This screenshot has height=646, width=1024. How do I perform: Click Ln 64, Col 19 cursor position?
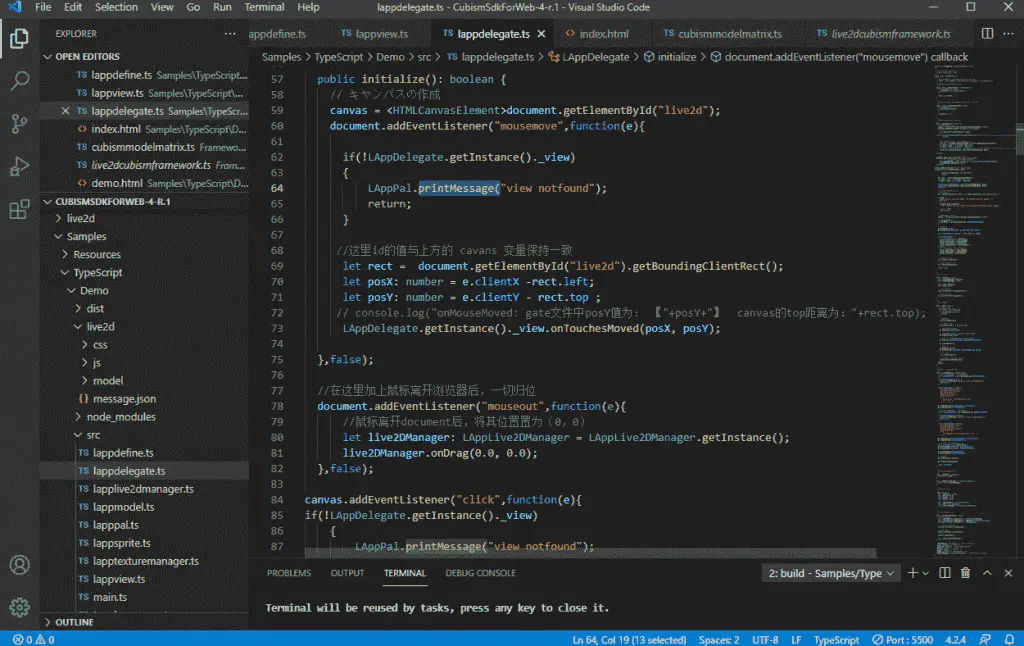tap(629, 639)
